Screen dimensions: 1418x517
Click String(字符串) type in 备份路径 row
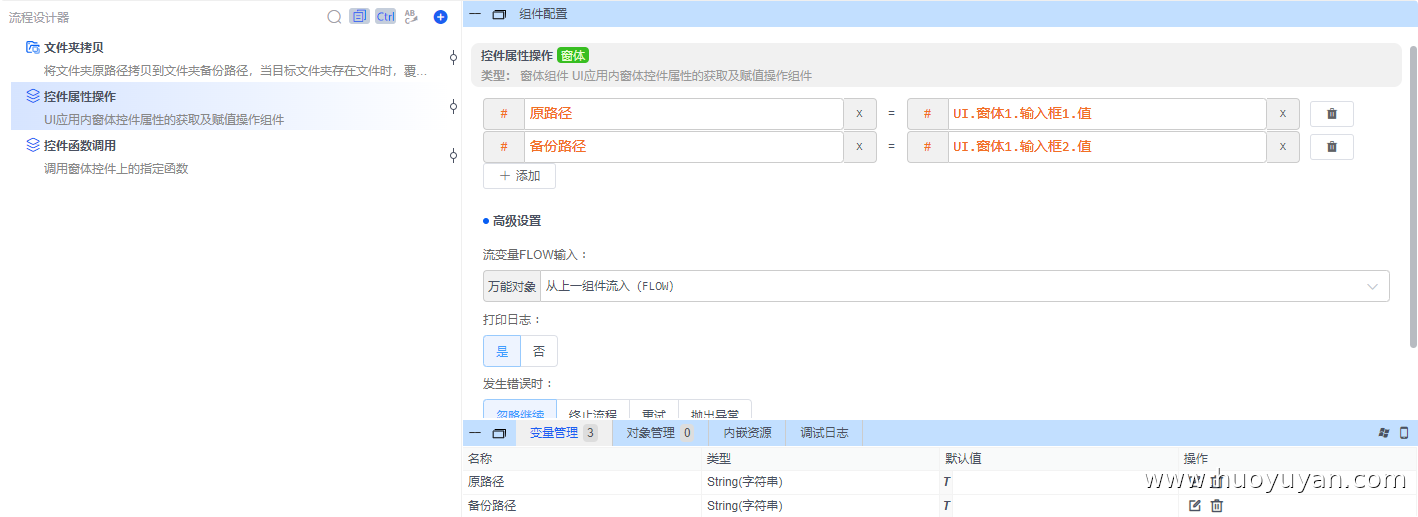pos(745,506)
